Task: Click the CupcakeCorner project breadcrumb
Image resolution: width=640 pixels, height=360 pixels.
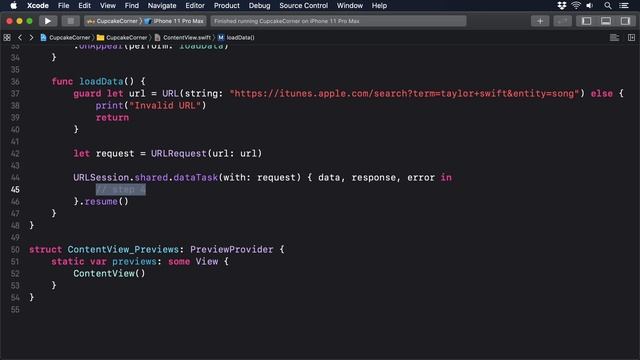Action: click(65, 38)
